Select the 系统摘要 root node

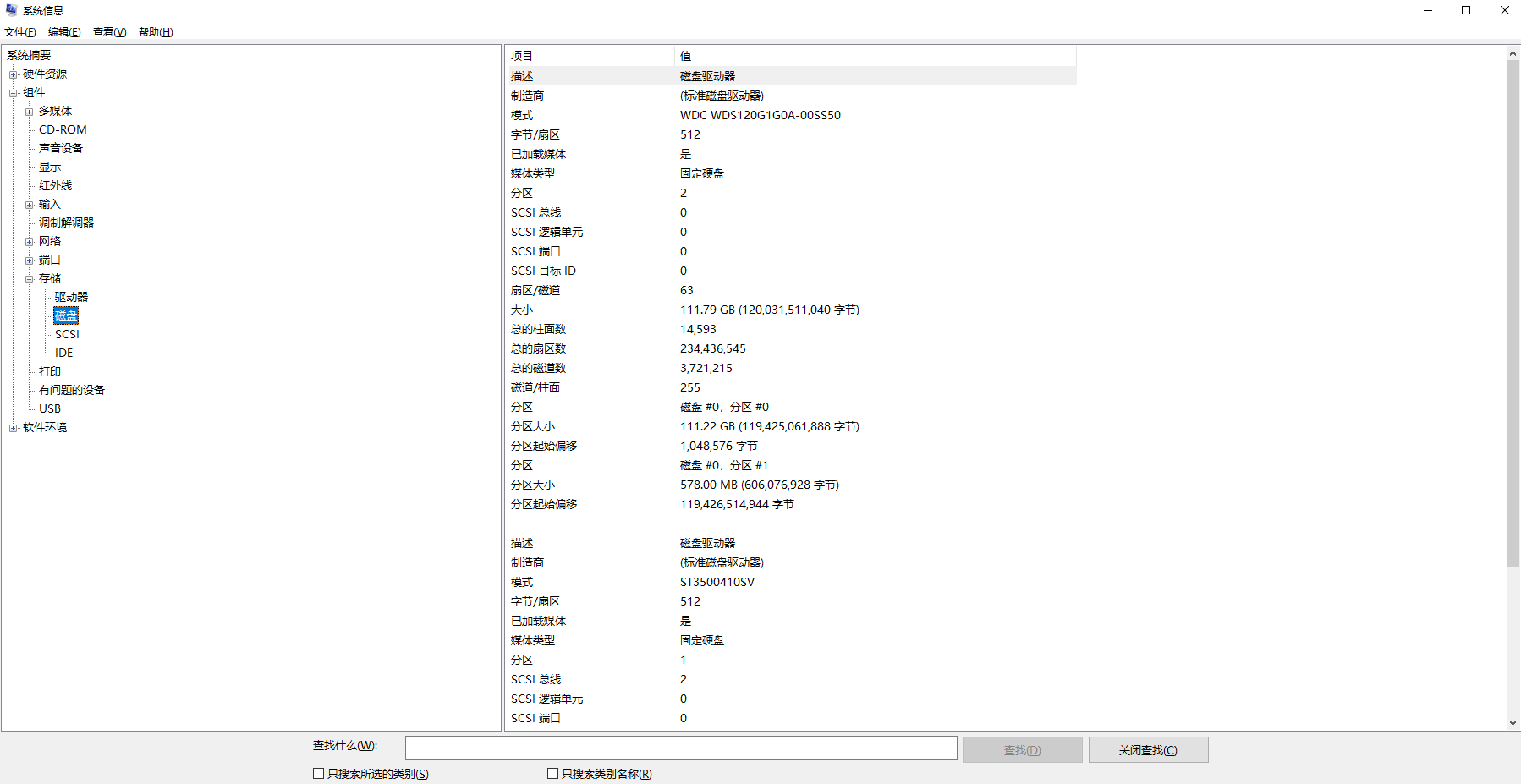28,54
